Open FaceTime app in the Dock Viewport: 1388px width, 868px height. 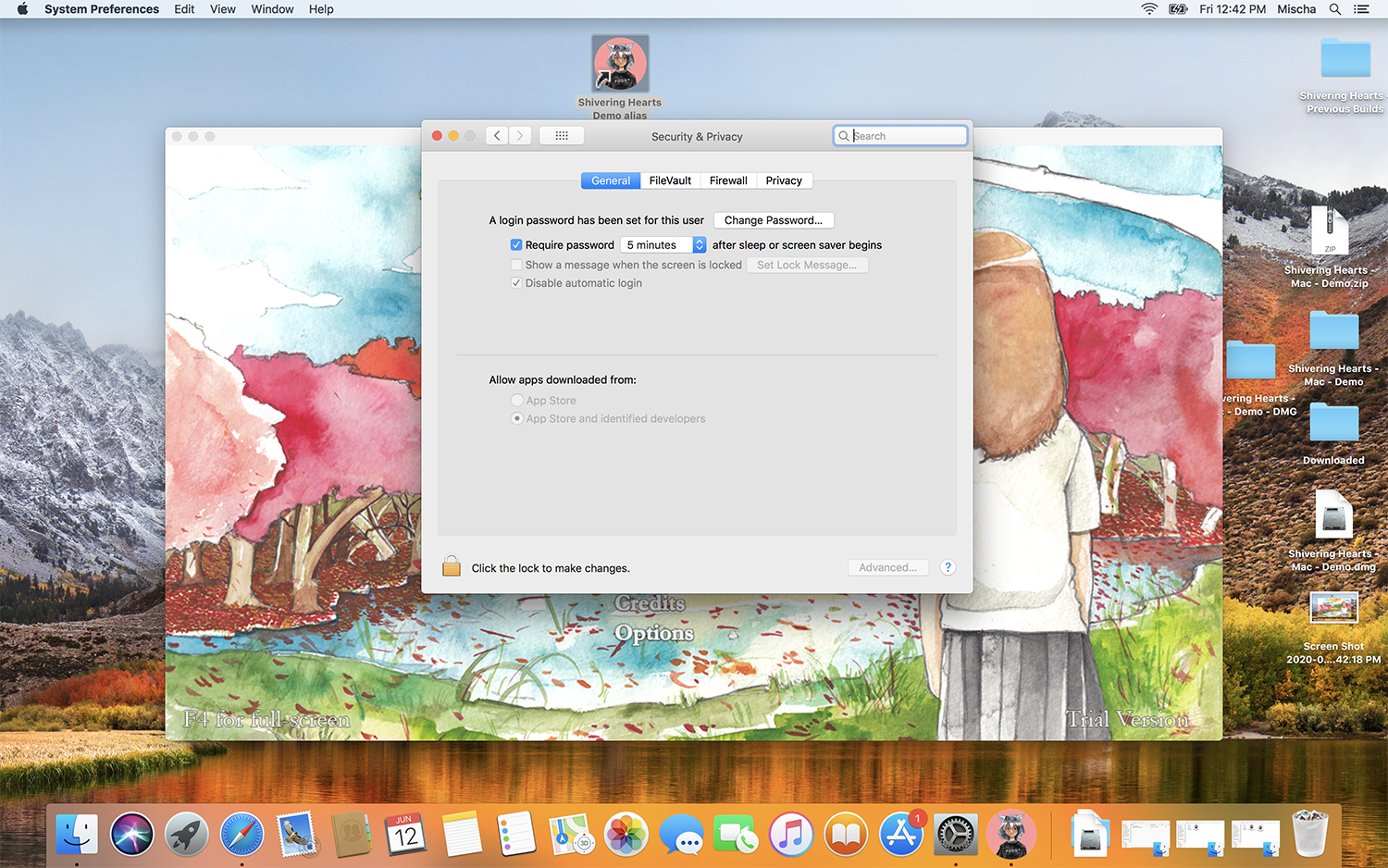coord(737,835)
